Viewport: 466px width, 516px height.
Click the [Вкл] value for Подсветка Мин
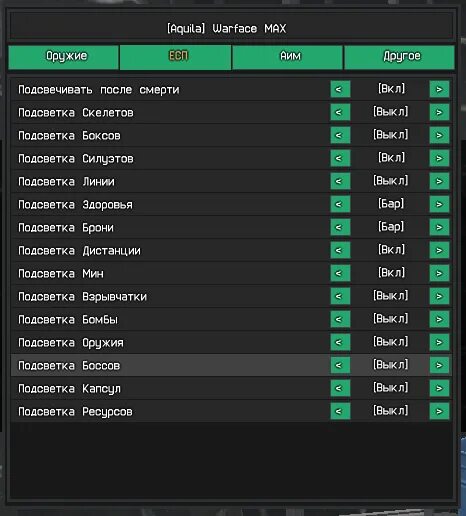[x=391, y=273]
